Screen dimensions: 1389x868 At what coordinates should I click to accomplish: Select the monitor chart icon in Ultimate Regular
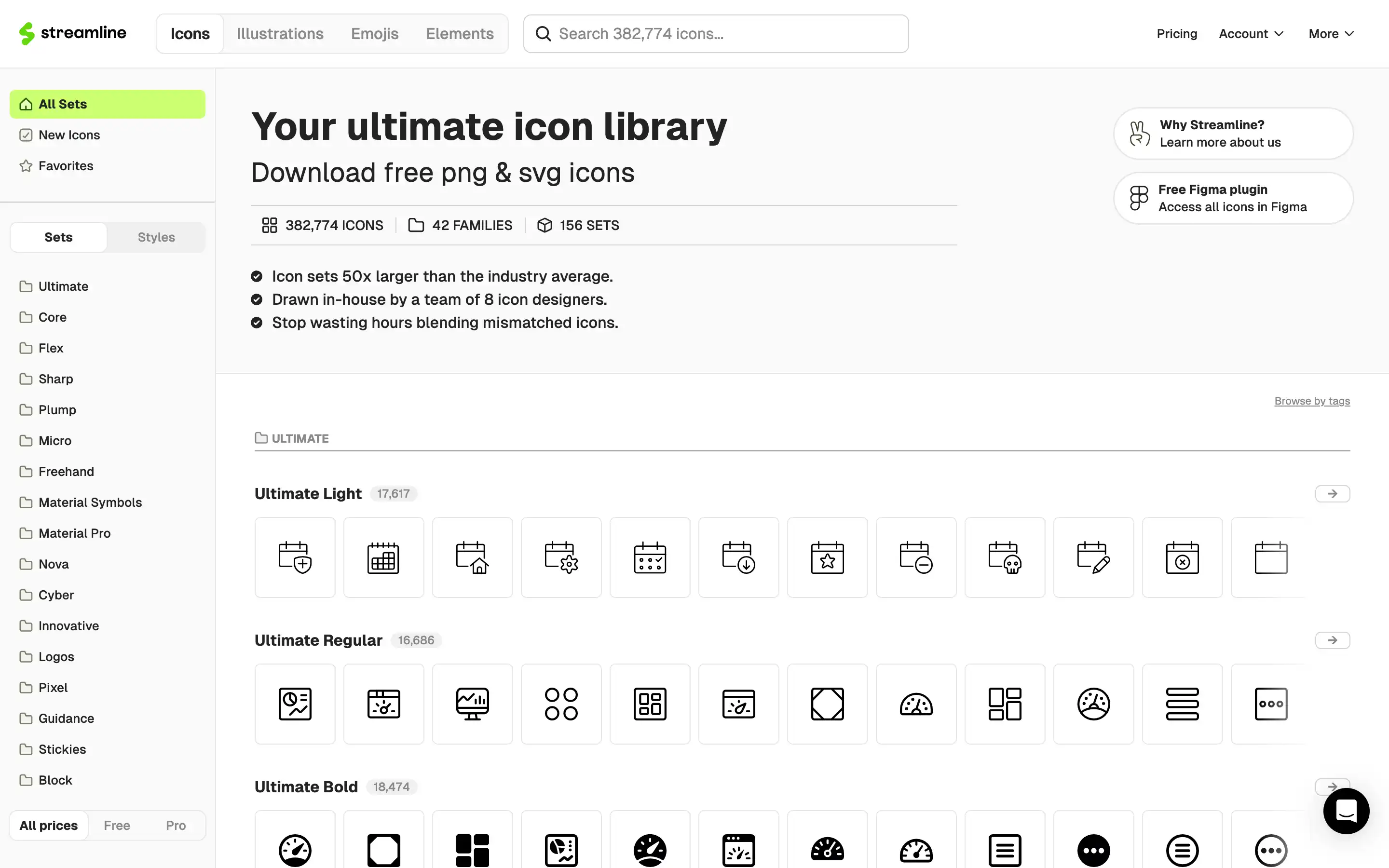472,704
